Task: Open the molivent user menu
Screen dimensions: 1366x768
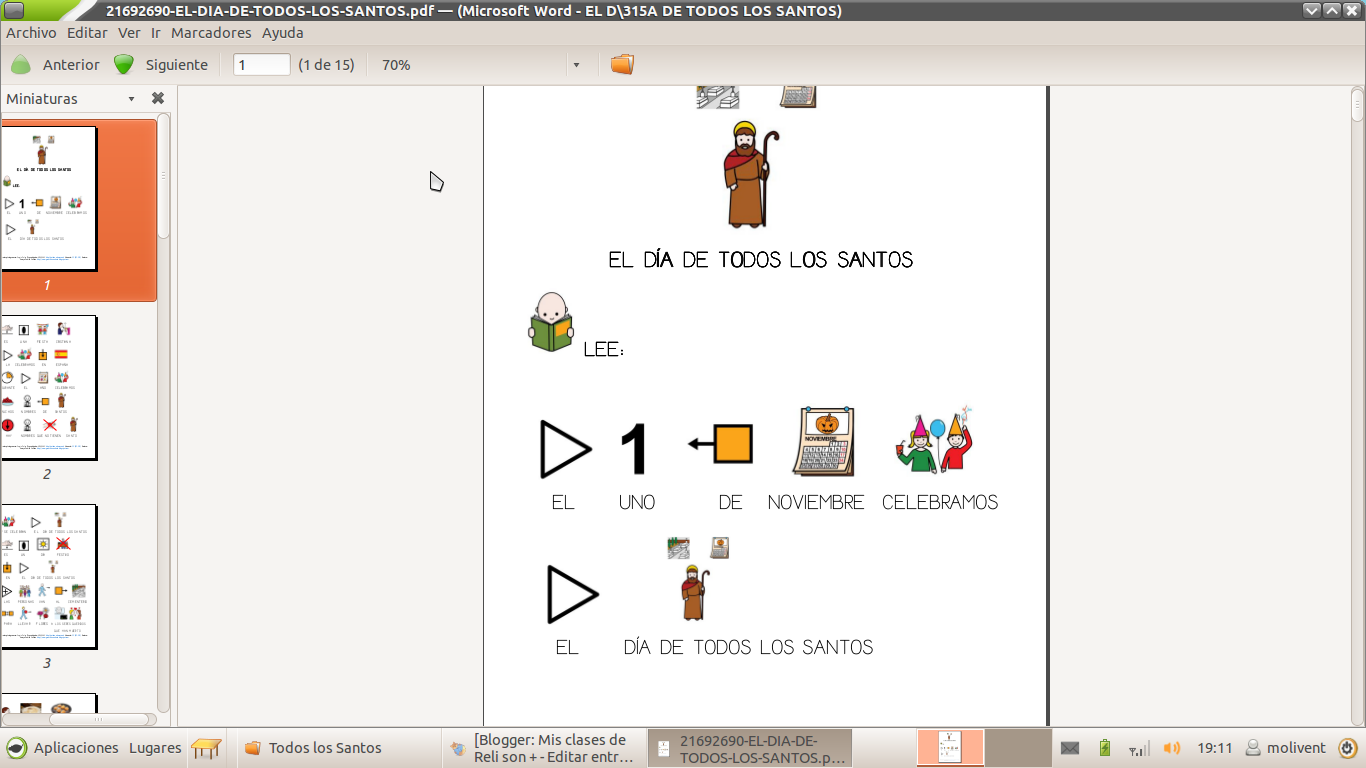Action: (x=1287, y=748)
